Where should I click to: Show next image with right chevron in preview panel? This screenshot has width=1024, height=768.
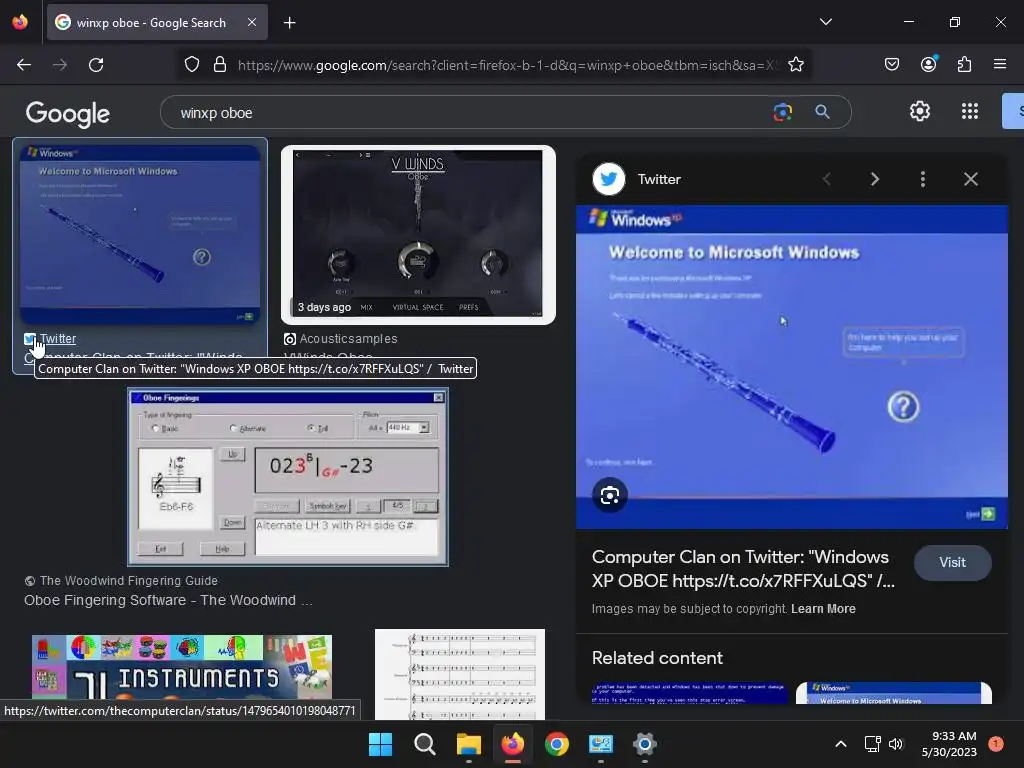[x=874, y=179]
